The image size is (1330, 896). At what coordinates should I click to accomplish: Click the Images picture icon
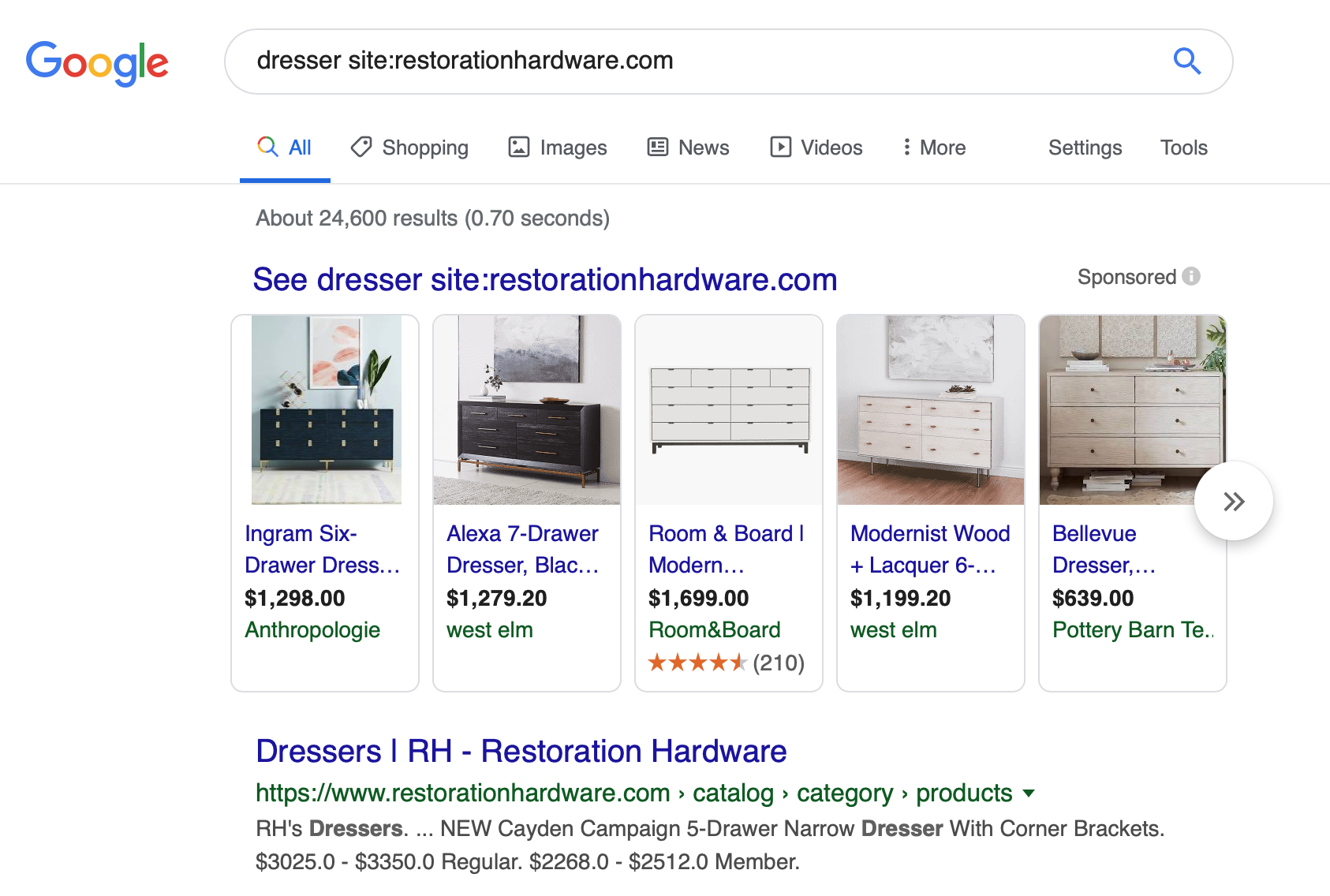tap(518, 147)
